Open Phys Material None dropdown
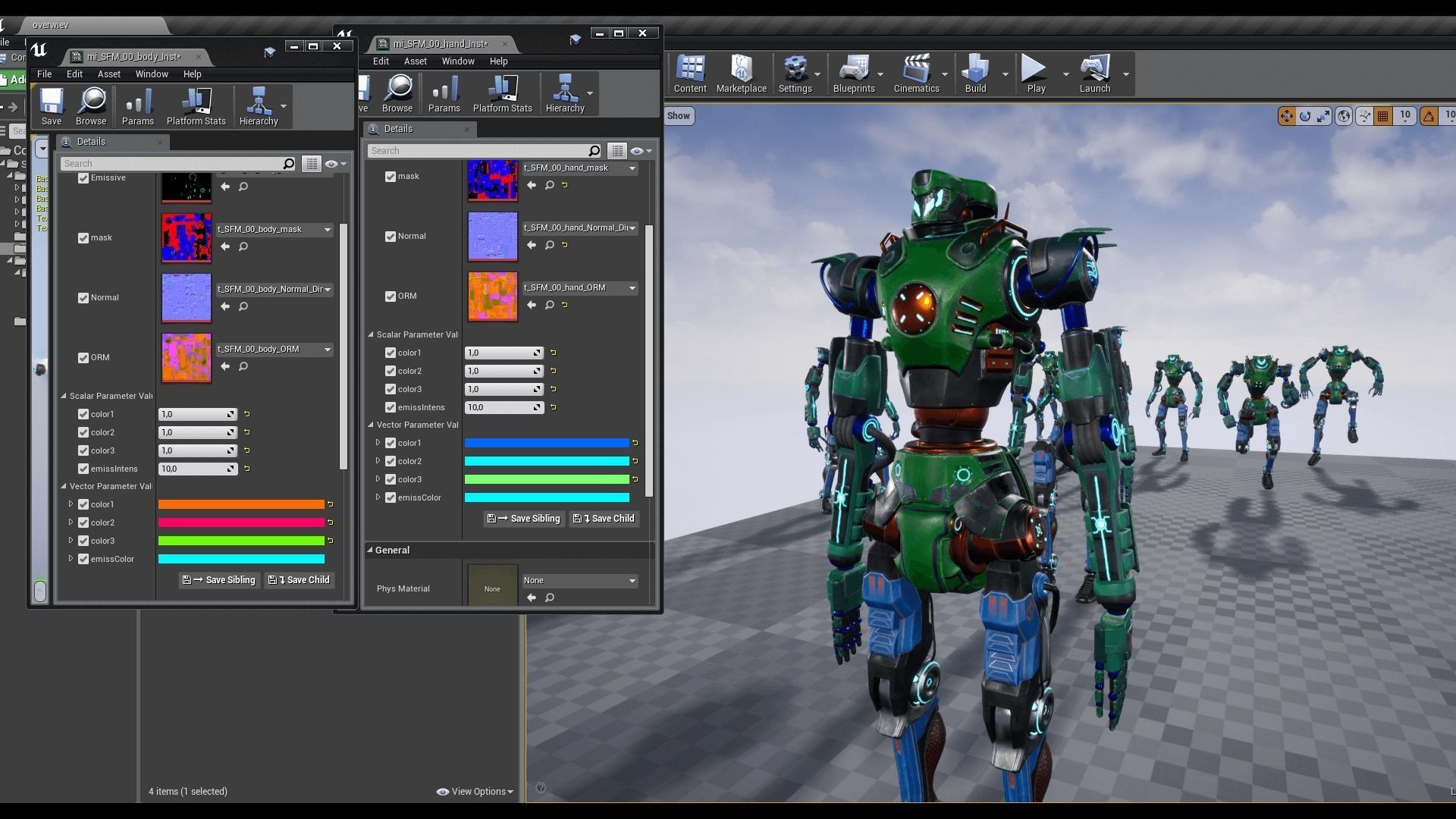Screen dimensions: 1456x819 [x=580, y=580]
